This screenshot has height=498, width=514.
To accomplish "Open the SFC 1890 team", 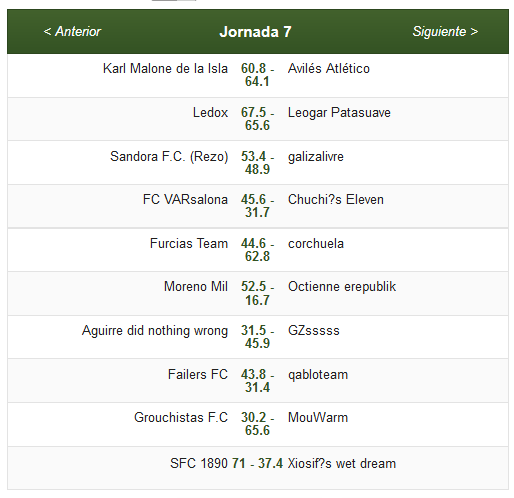I will point(199,464).
